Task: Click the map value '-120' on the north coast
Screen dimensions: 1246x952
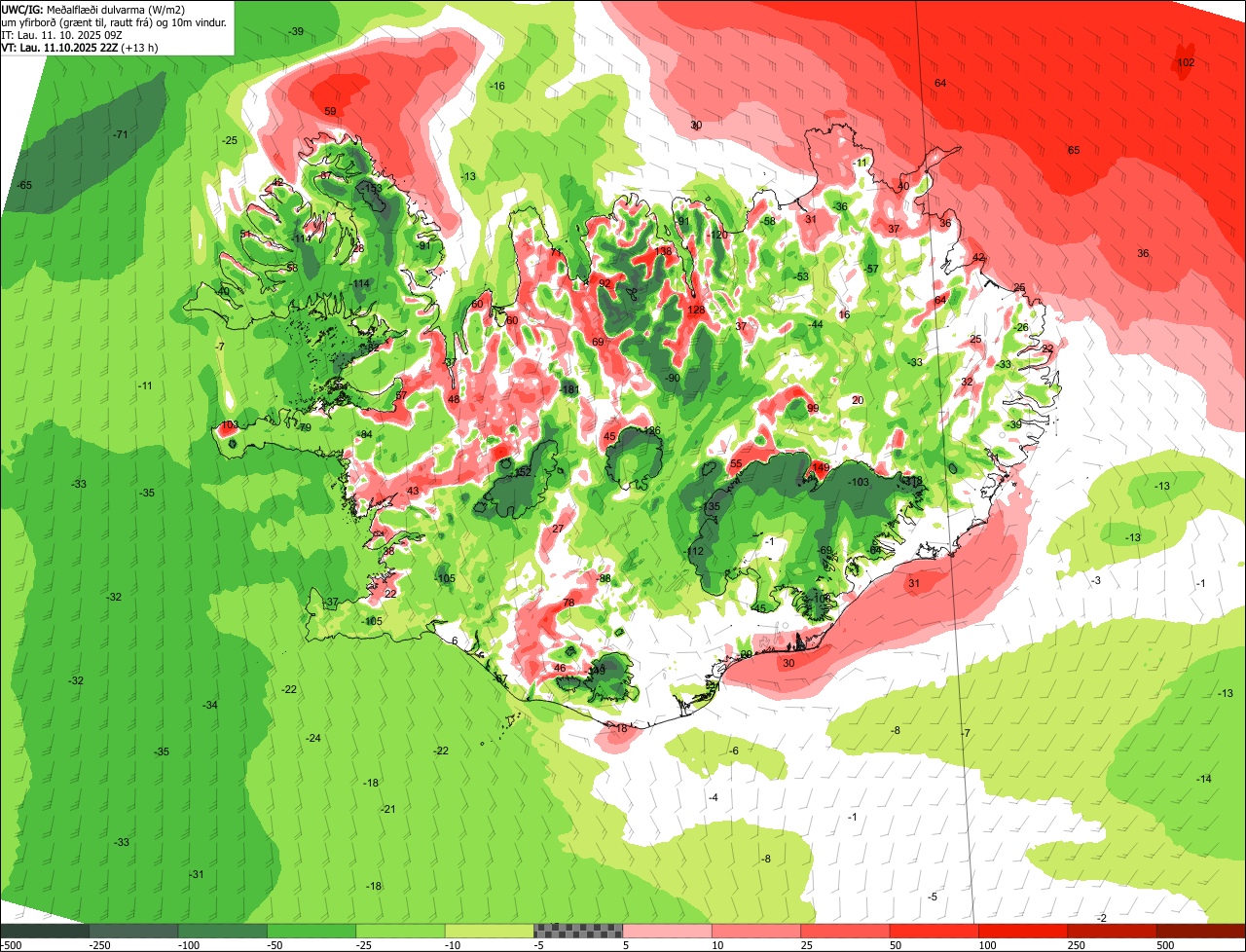Action: (718, 236)
